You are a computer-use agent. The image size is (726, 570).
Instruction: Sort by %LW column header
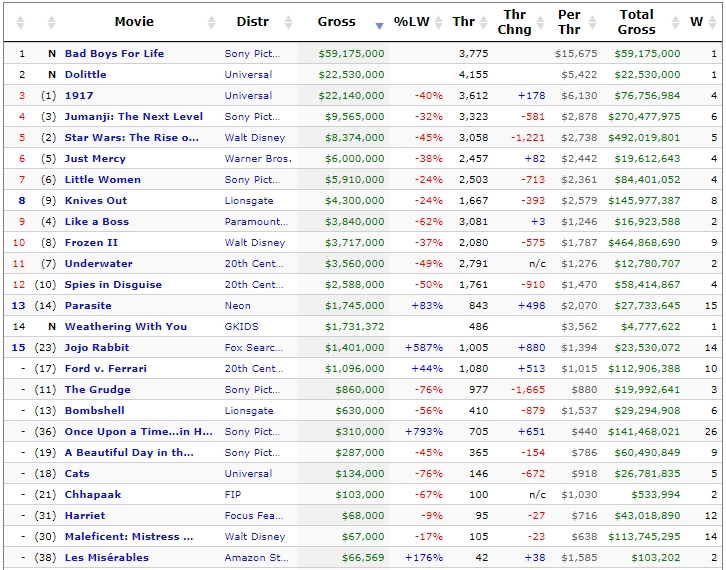(412, 22)
